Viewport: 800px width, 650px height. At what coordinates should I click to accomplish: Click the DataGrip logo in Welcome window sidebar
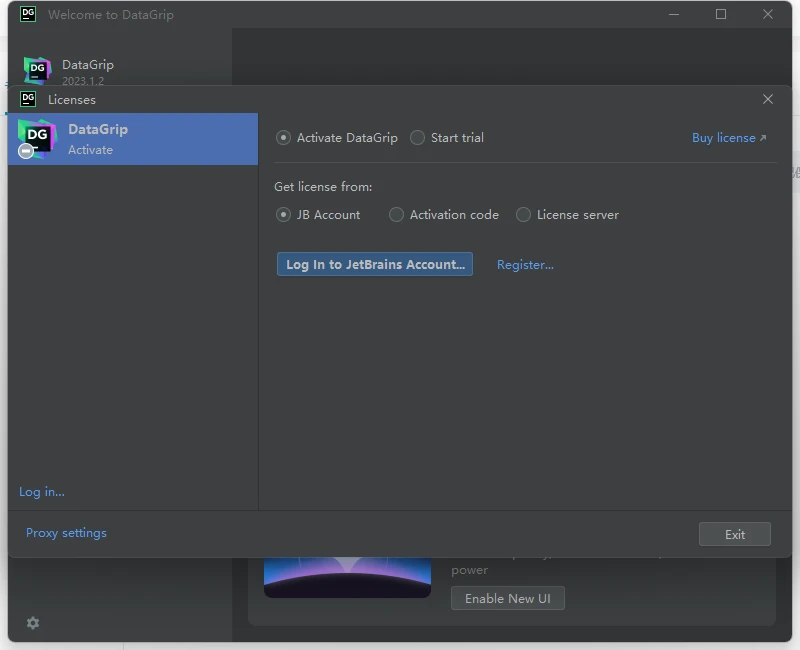pos(38,70)
